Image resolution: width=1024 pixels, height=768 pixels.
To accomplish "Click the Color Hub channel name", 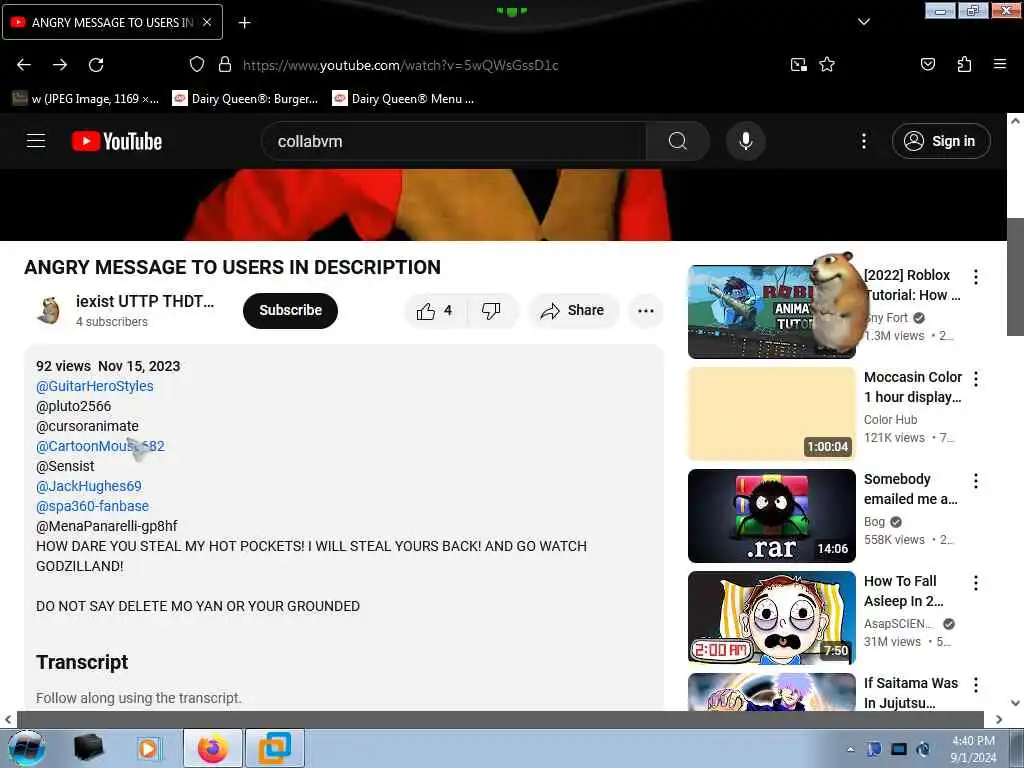I will tap(890, 419).
